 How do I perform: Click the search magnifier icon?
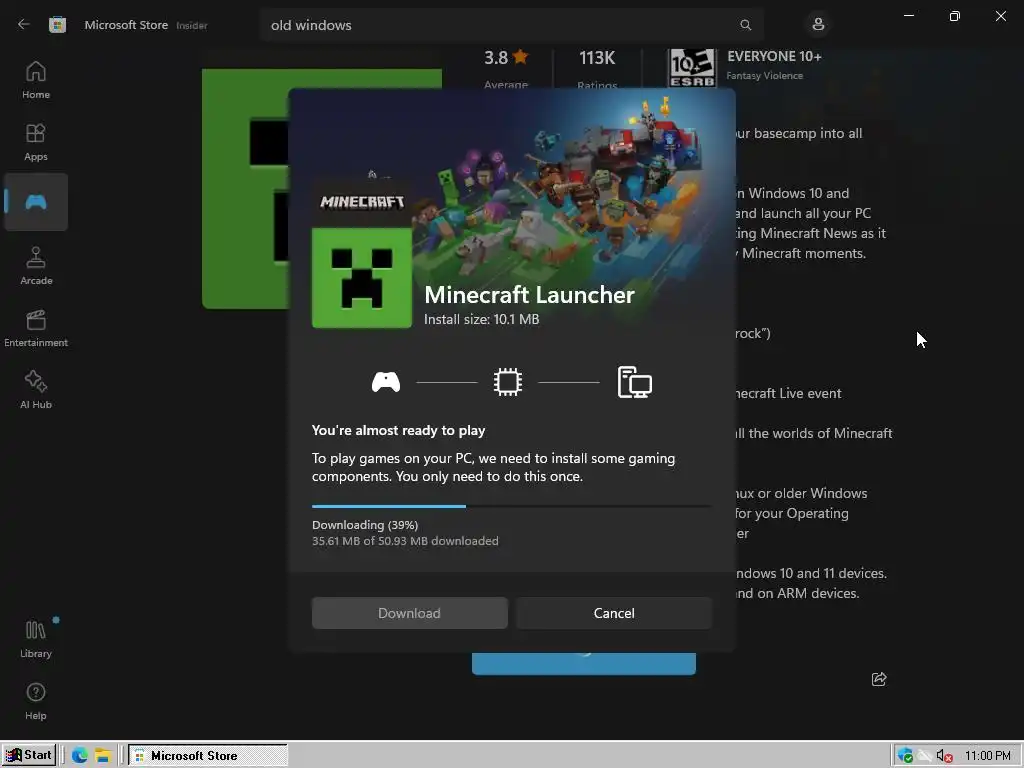[745, 25]
